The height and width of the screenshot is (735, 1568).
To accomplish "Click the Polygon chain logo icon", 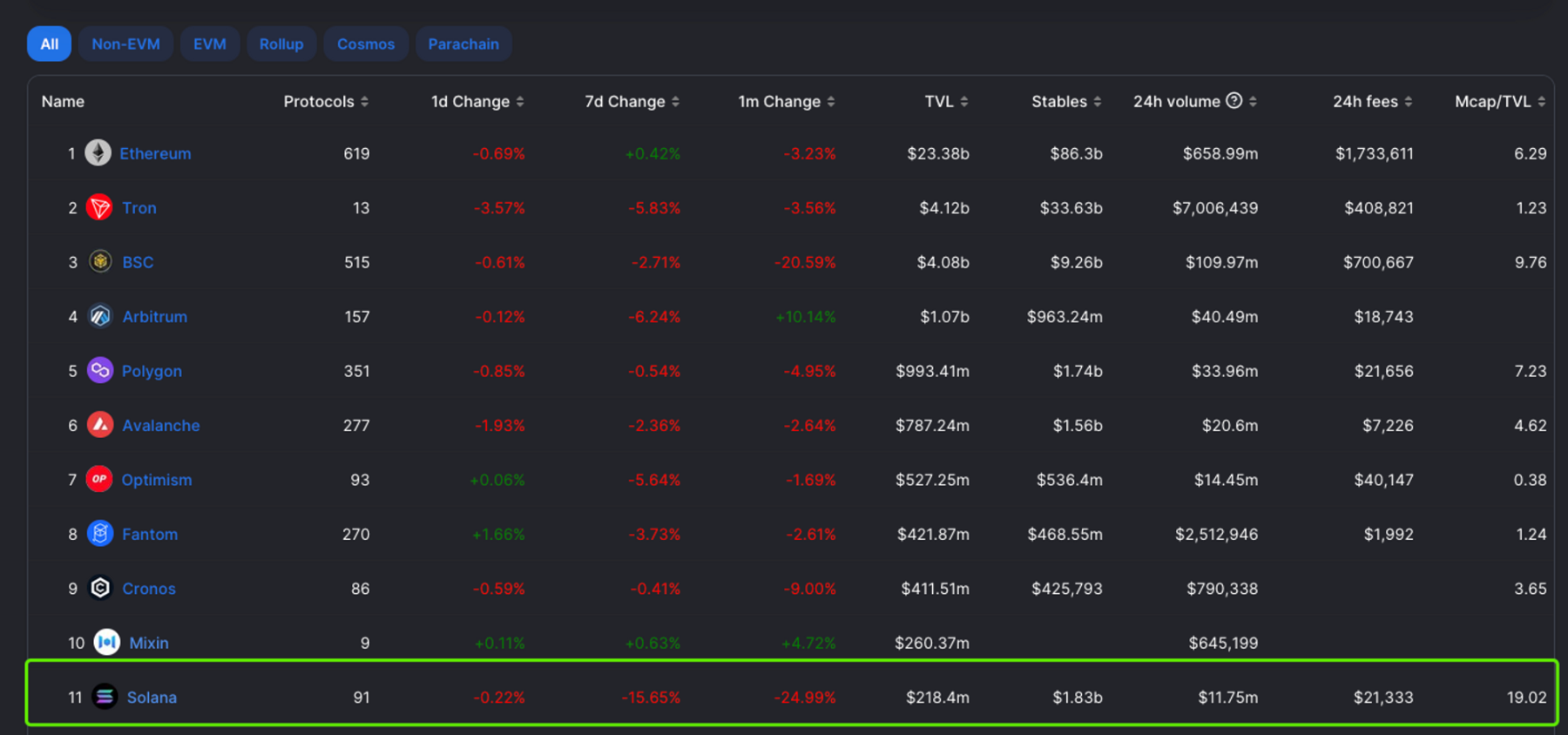I will click(x=100, y=371).
